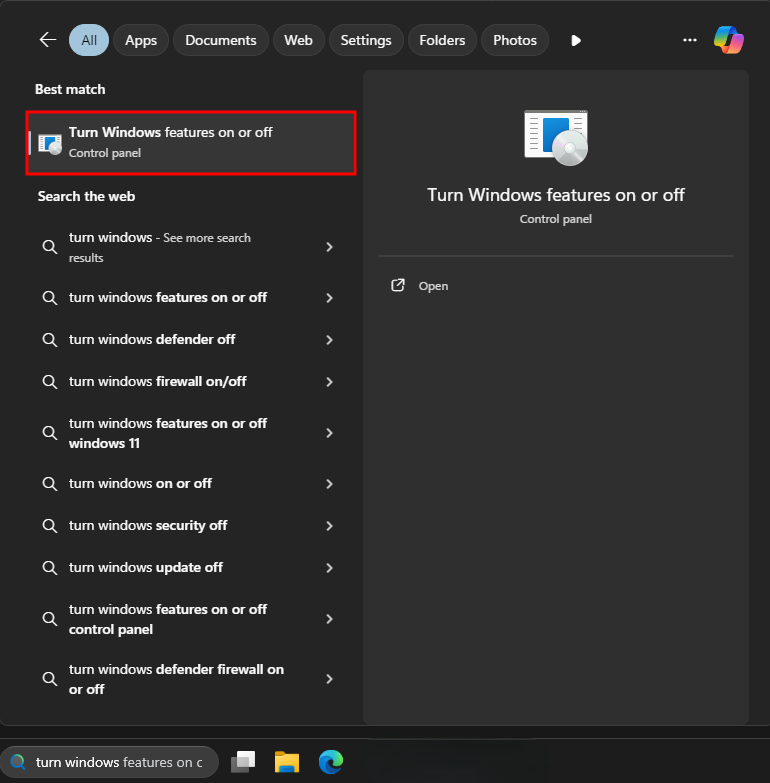Click Open in the preview pane
Image resolution: width=770 pixels, height=783 pixels.
pyautogui.click(x=433, y=286)
